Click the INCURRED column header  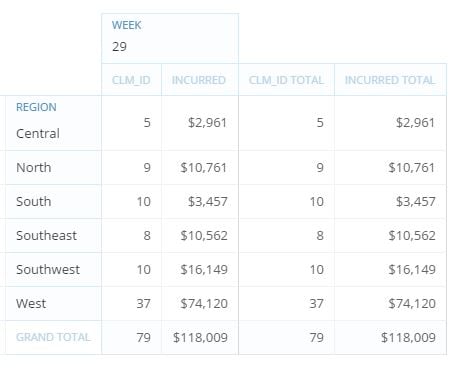(199, 80)
